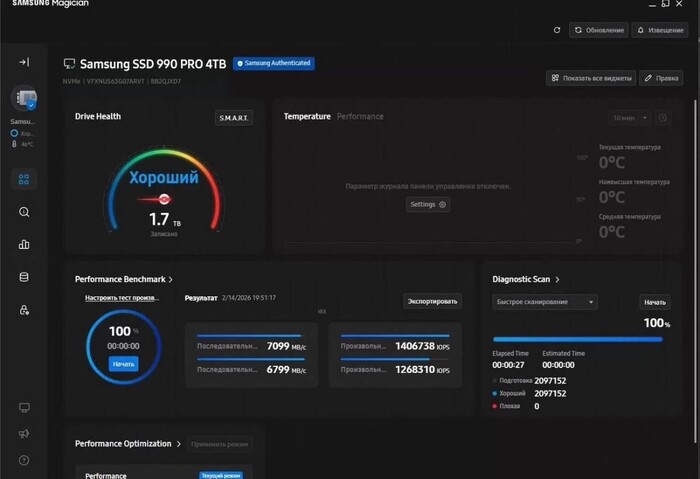Click the megaphone announcements icon
Screen dimensions: 700x479
pyautogui.click(x=24, y=434)
